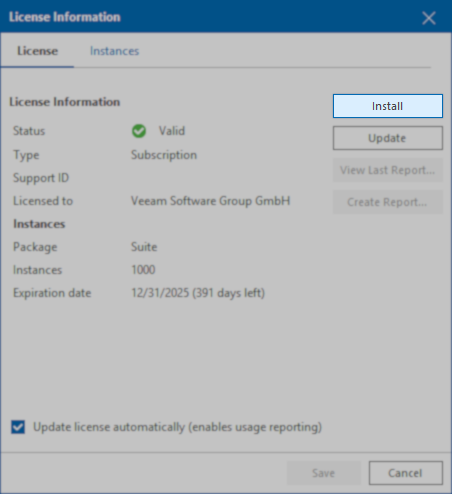Viewport: 452px width, 494px height.
Task: Toggle Update license automatically checkbox
Action: (x=18, y=427)
